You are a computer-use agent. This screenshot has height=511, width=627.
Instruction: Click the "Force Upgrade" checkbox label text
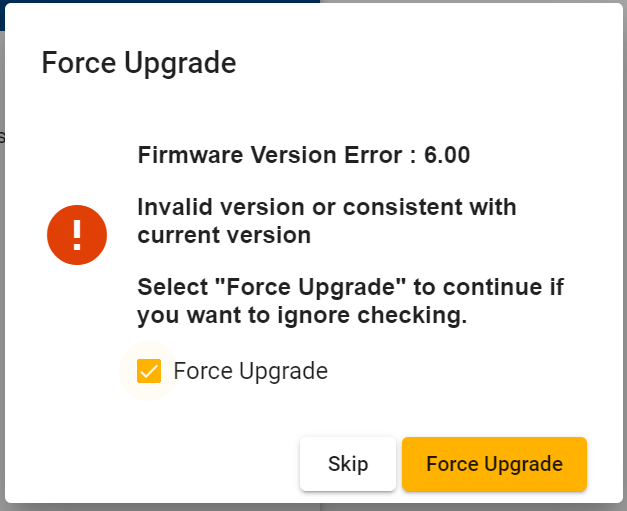point(250,371)
